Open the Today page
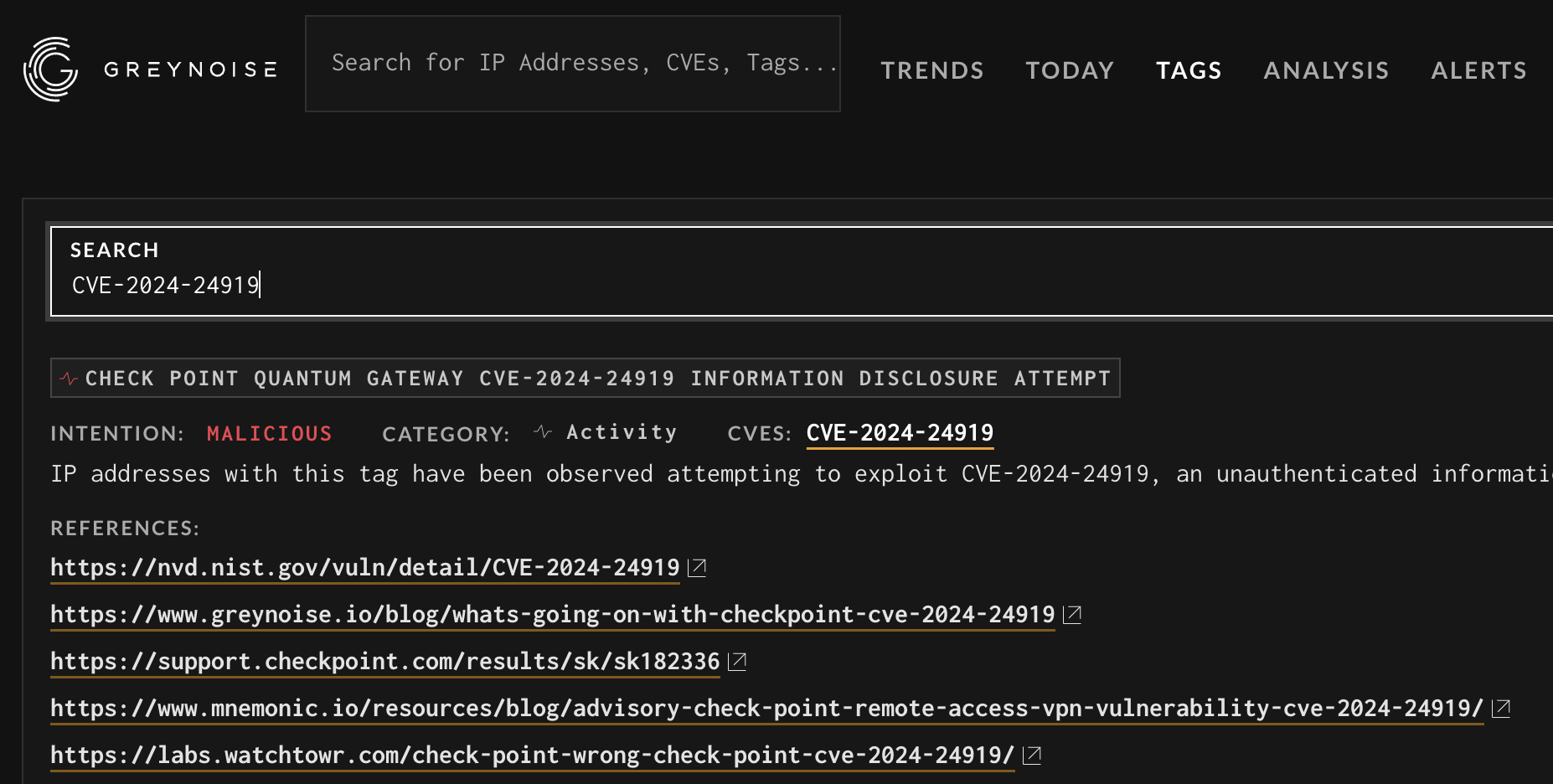 click(x=1070, y=70)
